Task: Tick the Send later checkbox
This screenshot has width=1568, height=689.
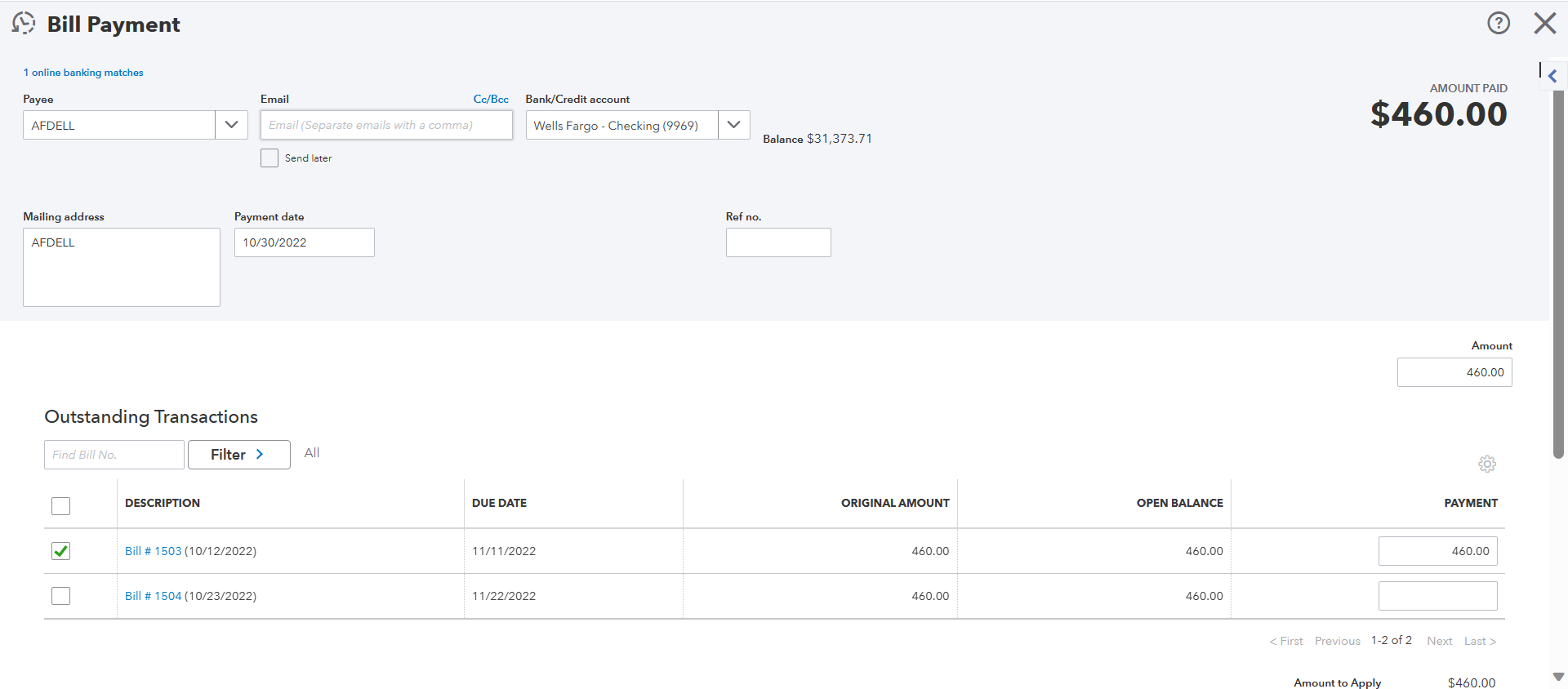Action: click(269, 158)
